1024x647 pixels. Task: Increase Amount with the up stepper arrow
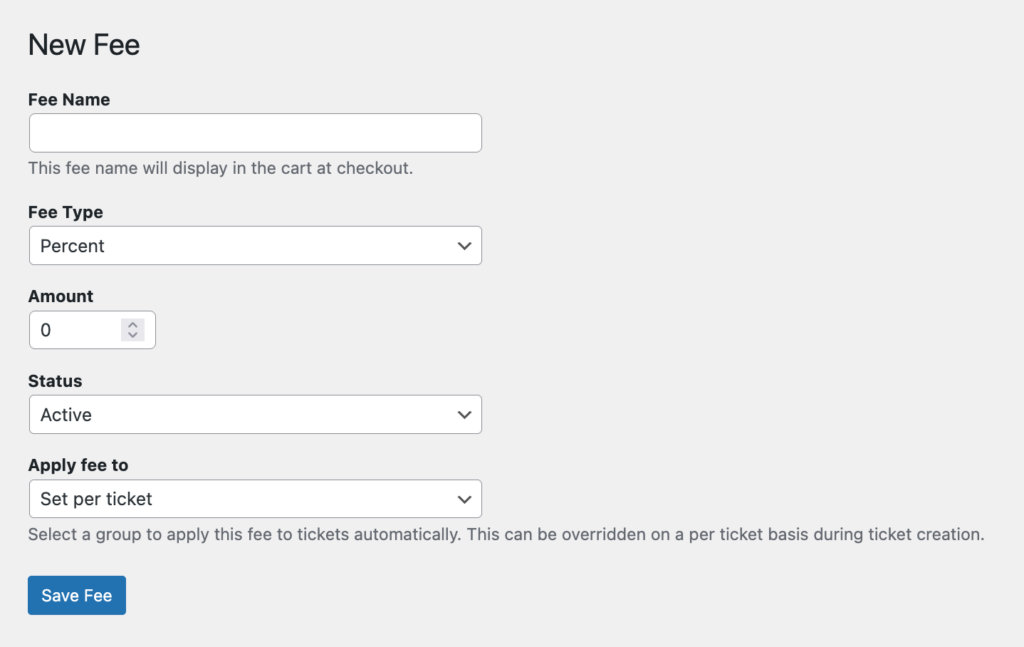(x=133, y=325)
